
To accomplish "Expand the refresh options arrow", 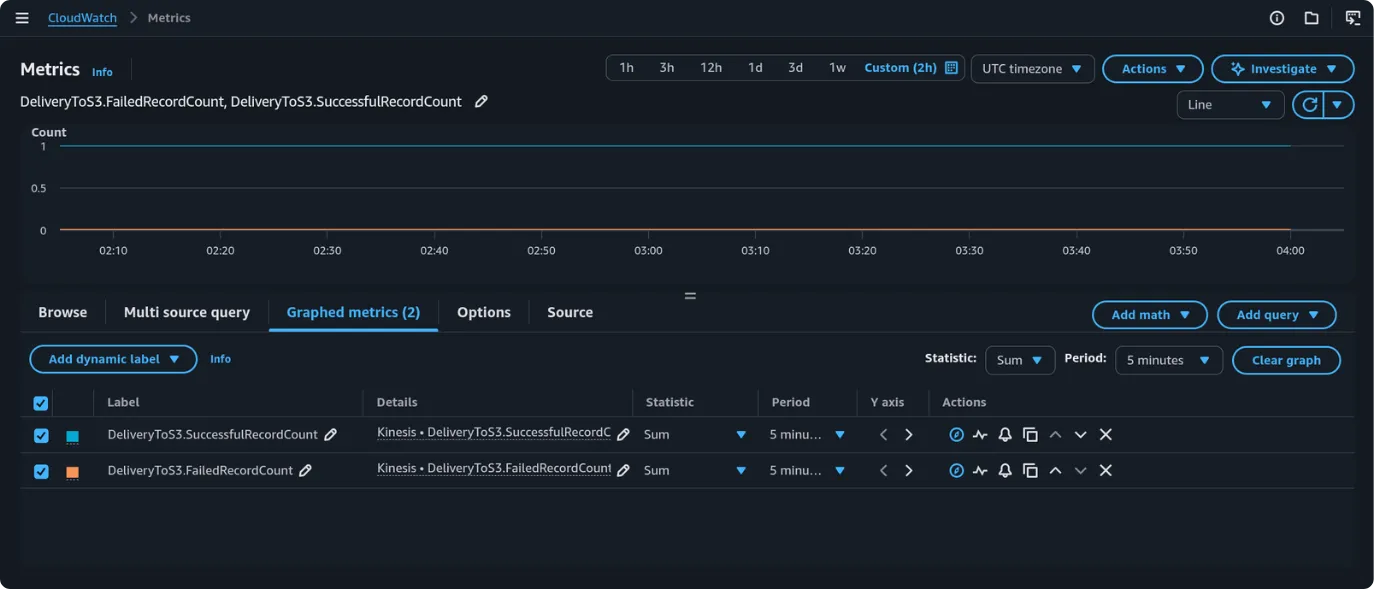I will [1339, 104].
